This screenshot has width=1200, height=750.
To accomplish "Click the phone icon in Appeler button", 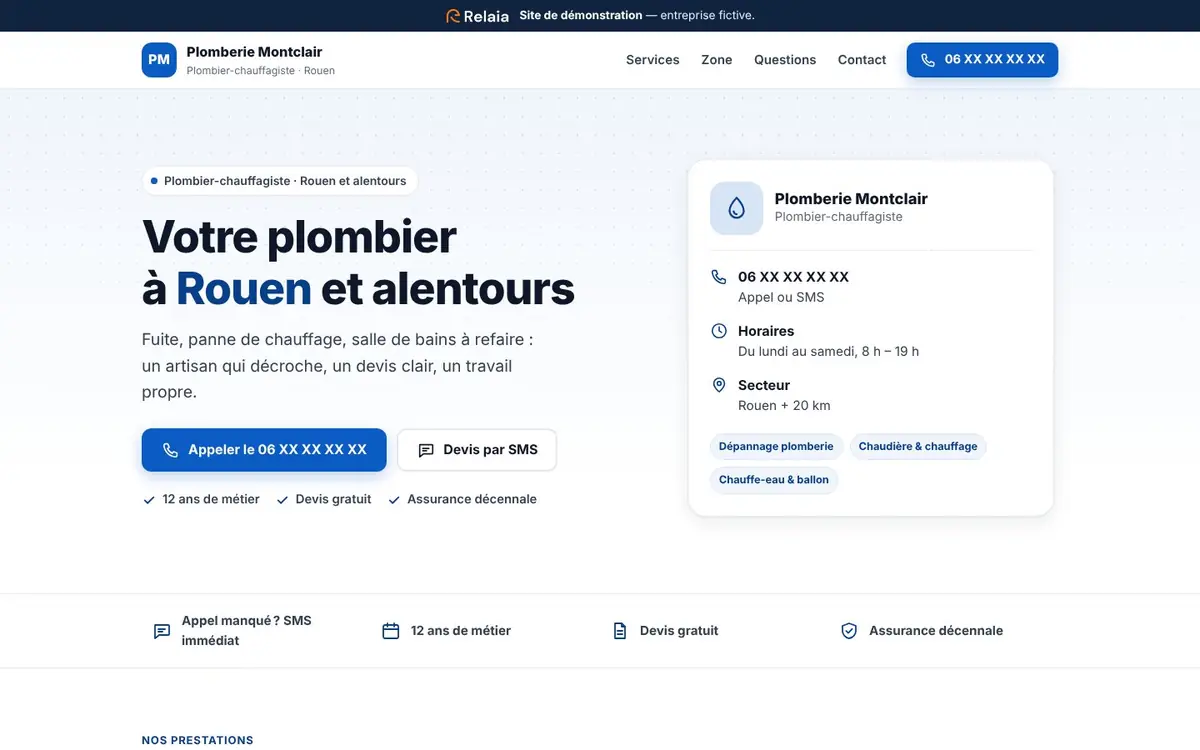I will [171, 451].
